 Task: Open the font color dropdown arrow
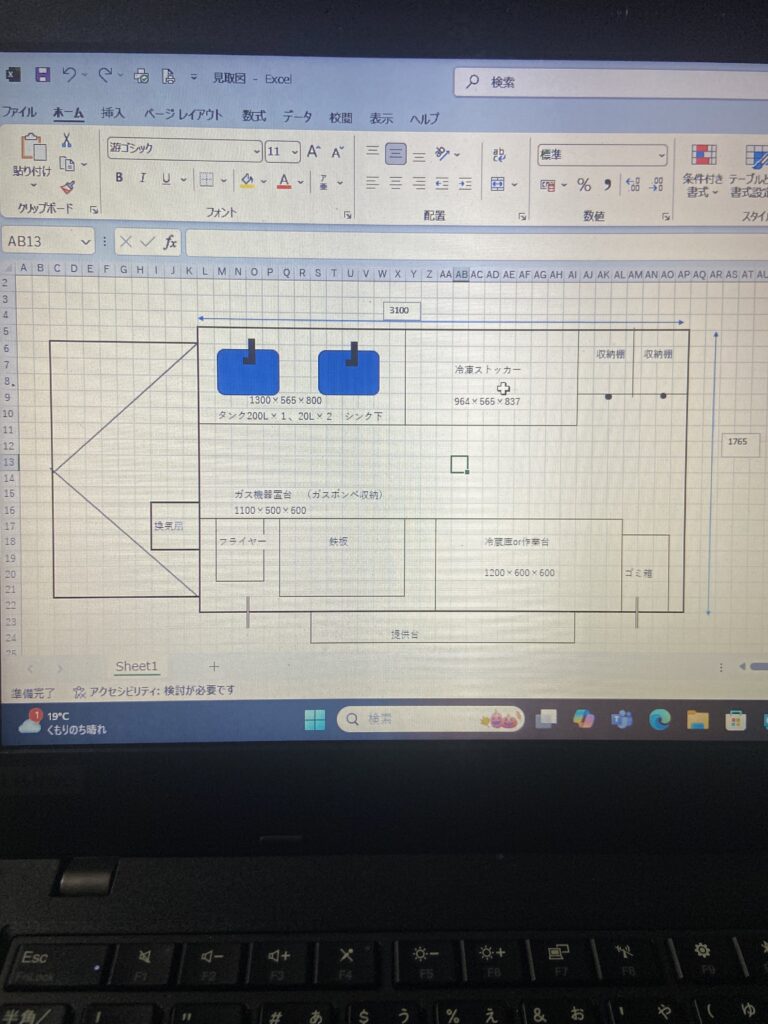(300, 182)
